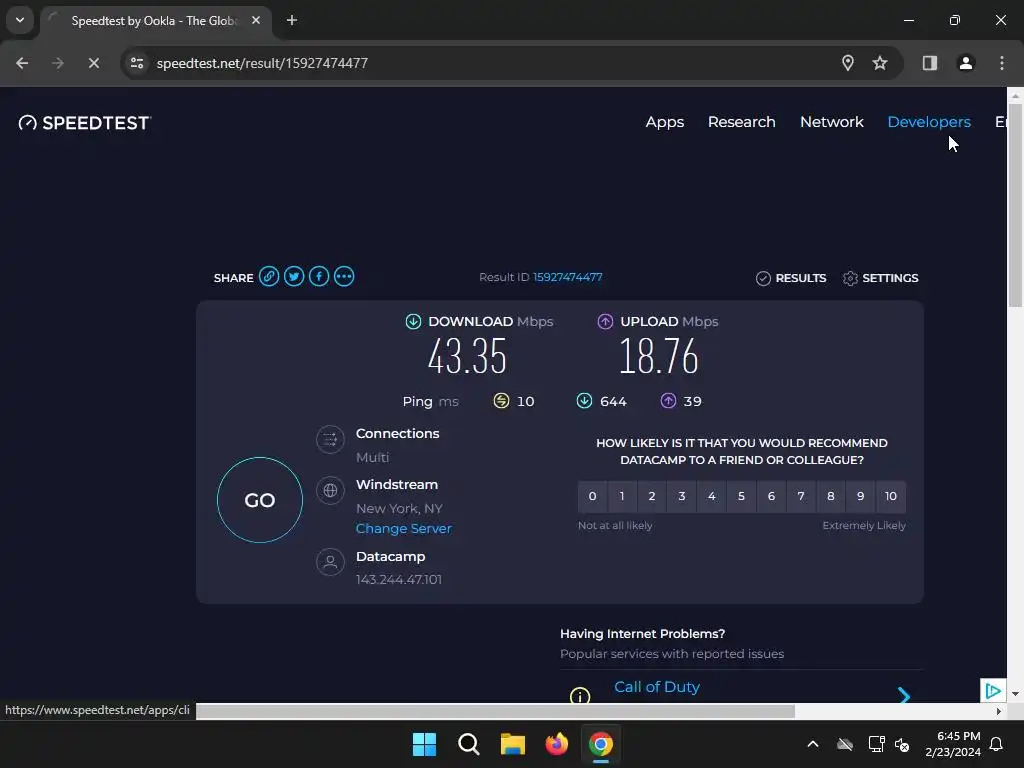Open Result ID 15927474477 link
The image size is (1024, 768).
tap(568, 277)
